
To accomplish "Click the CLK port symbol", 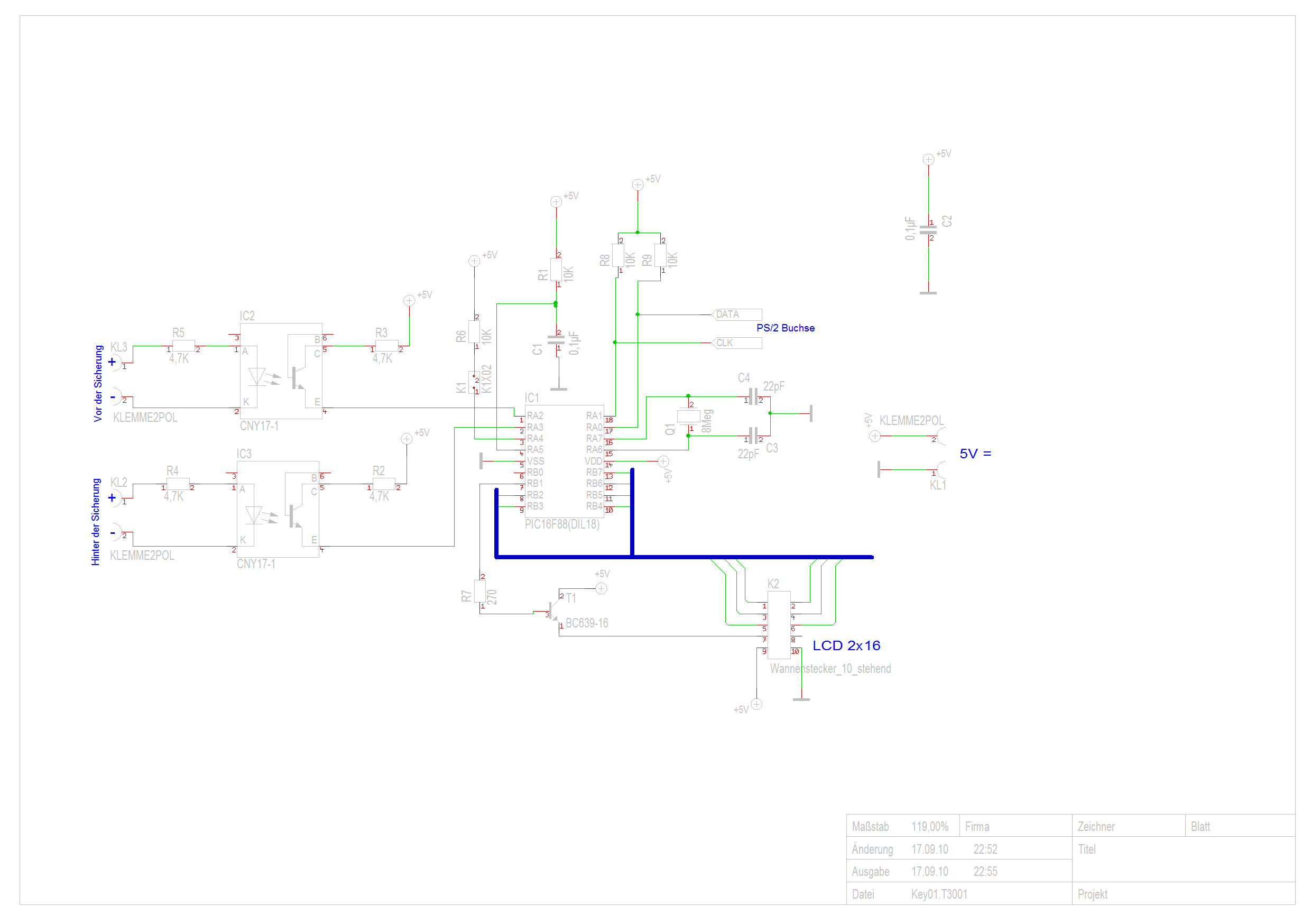I will pyautogui.click(x=736, y=343).
